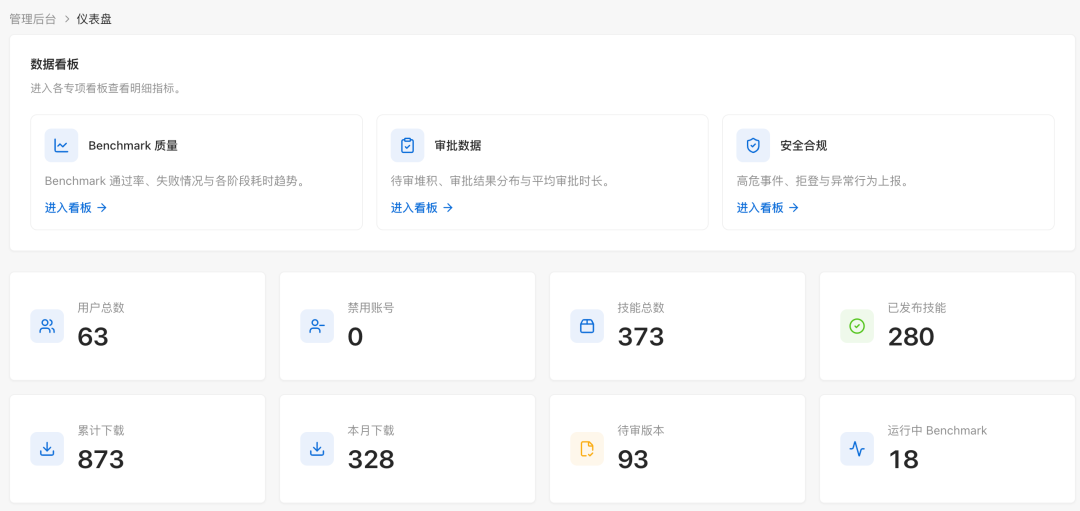This screenshot has width=1080, height=511.
Task: Click the value 280
Action: point(911,337)
